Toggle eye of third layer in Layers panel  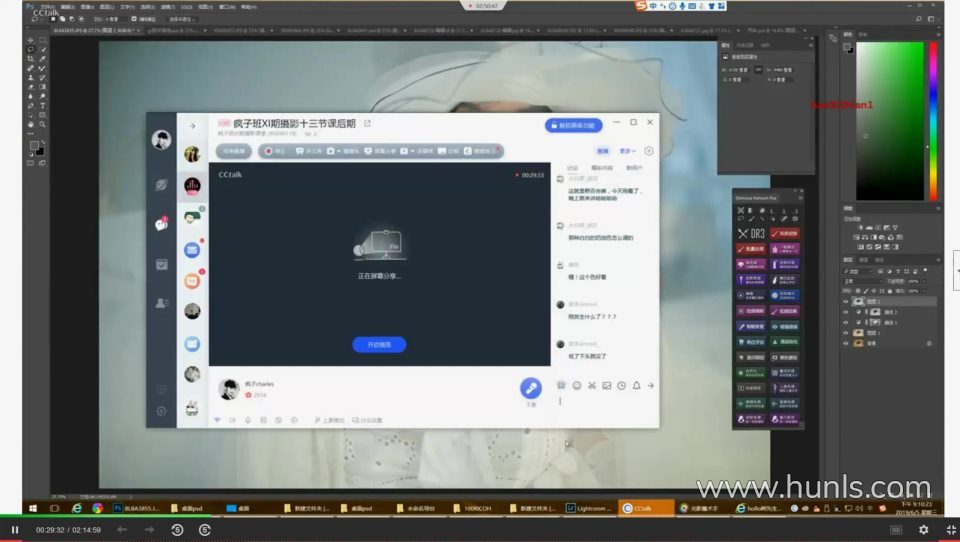(x=846, y=323)
